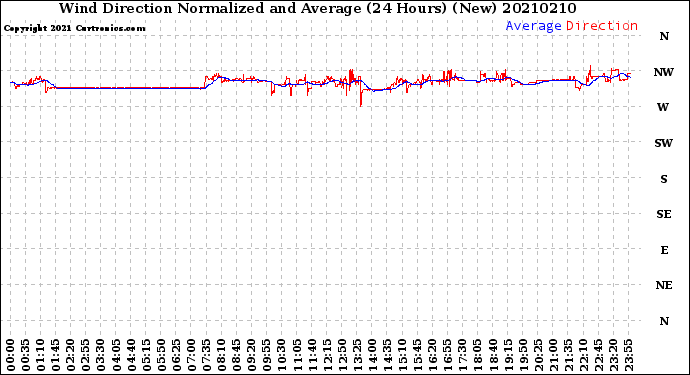Click the 01:10 time label
Screen dimensions: 690x375
tap(40, 355)
